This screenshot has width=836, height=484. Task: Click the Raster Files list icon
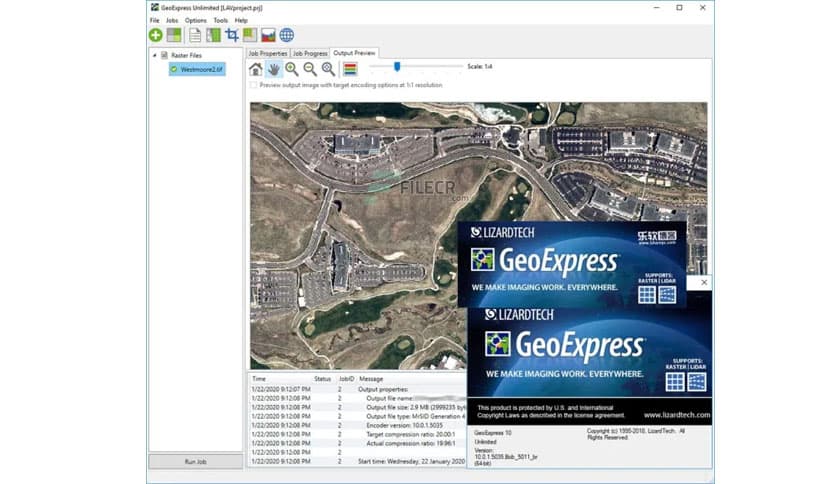coord(164,55)
